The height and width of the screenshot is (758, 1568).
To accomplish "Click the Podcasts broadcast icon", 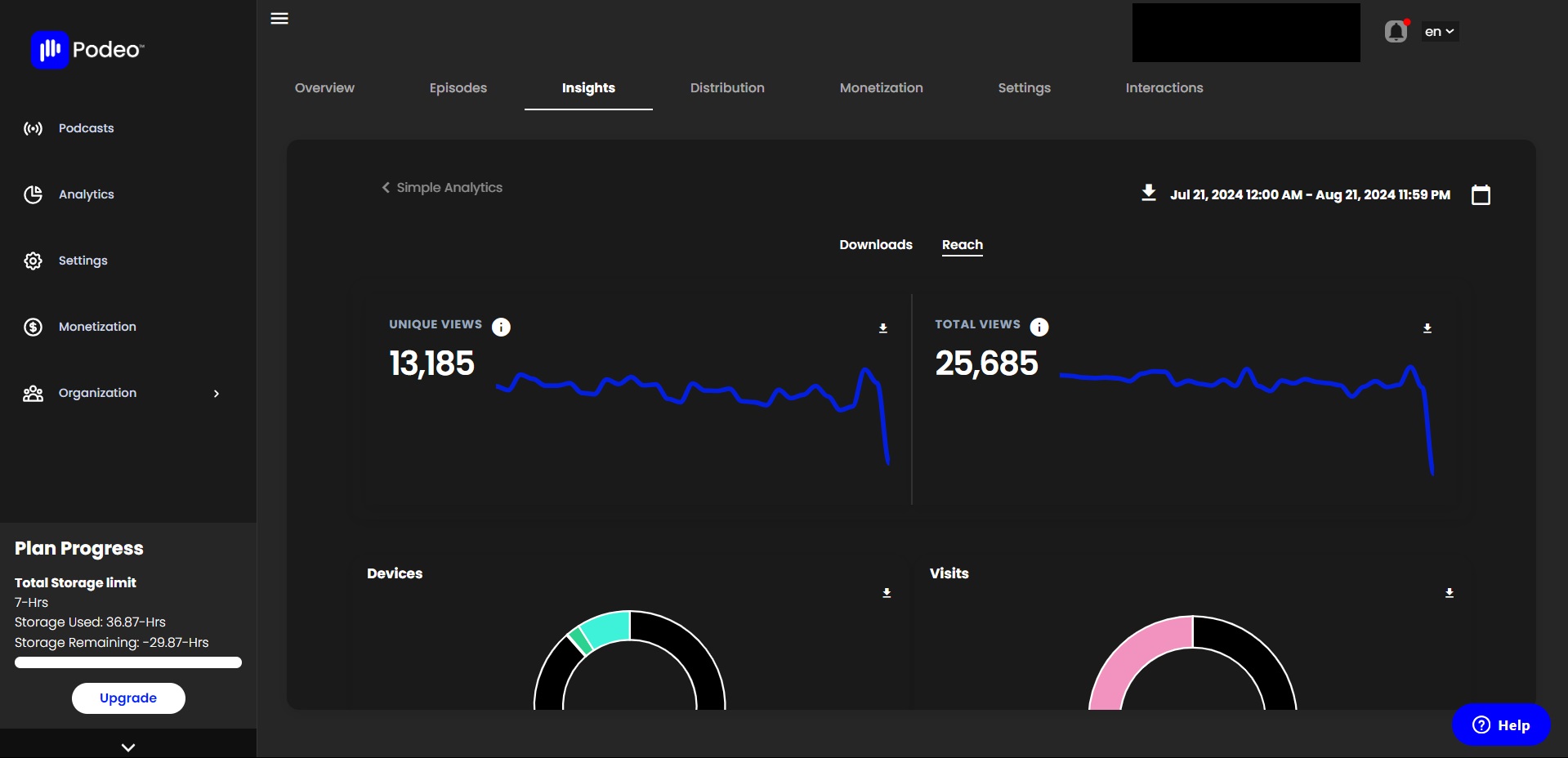I will tap(33, 128).
